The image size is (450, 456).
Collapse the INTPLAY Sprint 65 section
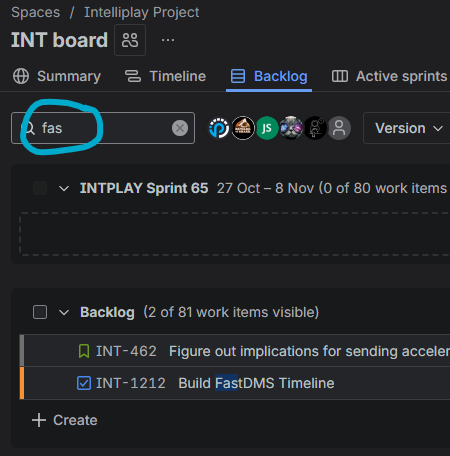coord(64,188)
